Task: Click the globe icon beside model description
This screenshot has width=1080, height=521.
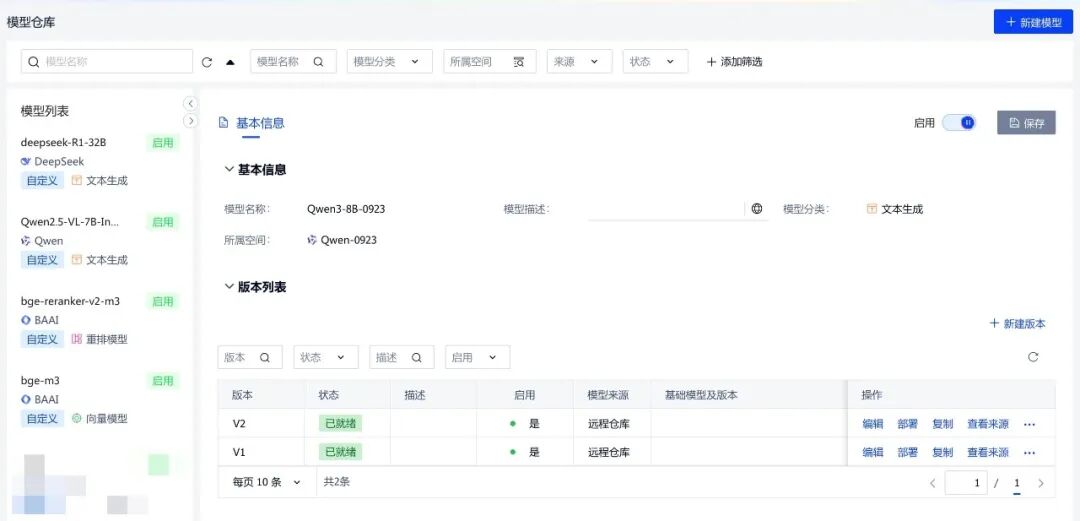Action: point(757,209)
